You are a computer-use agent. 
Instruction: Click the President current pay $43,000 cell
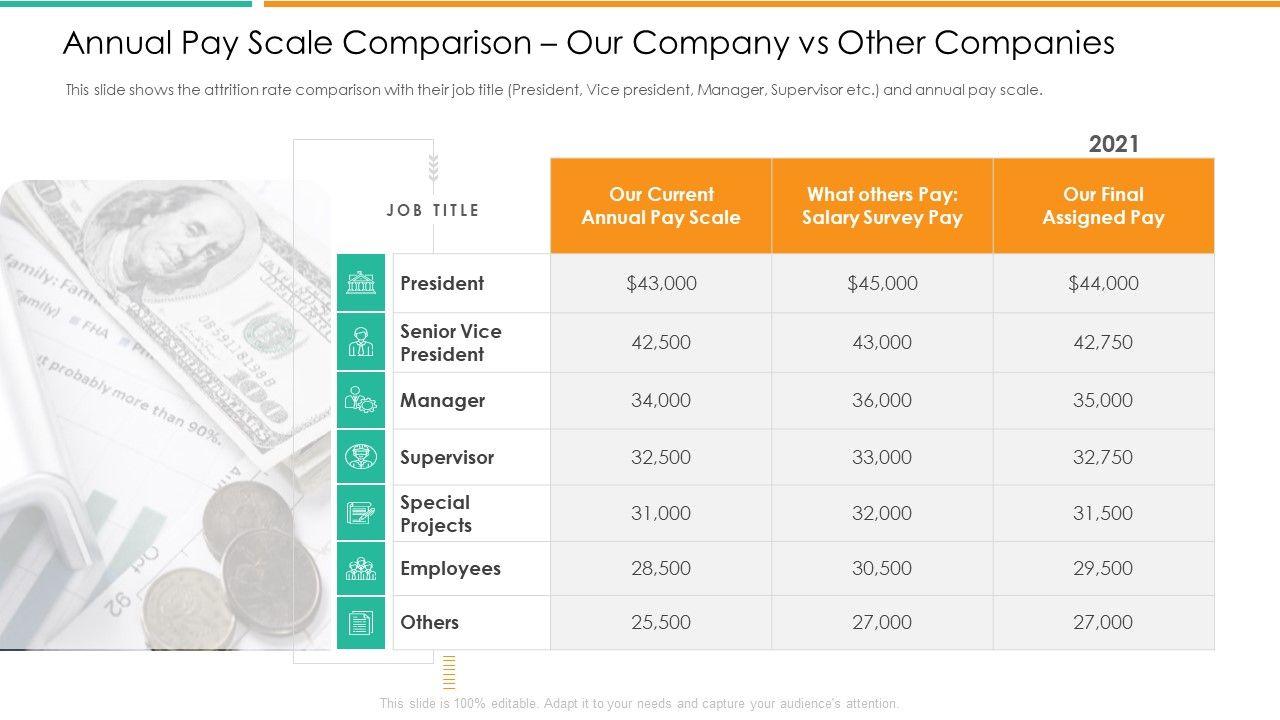point(661,283)
